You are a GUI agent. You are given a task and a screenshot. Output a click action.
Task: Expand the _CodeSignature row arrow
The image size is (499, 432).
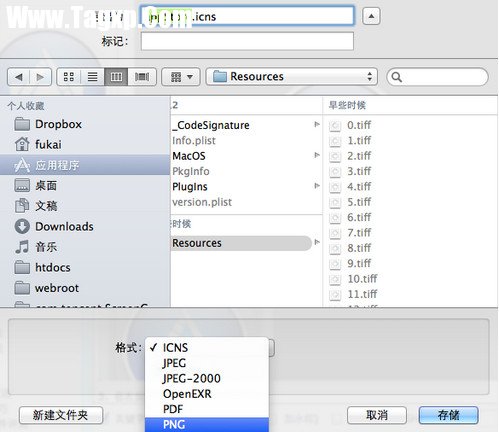tap(317, 125)
